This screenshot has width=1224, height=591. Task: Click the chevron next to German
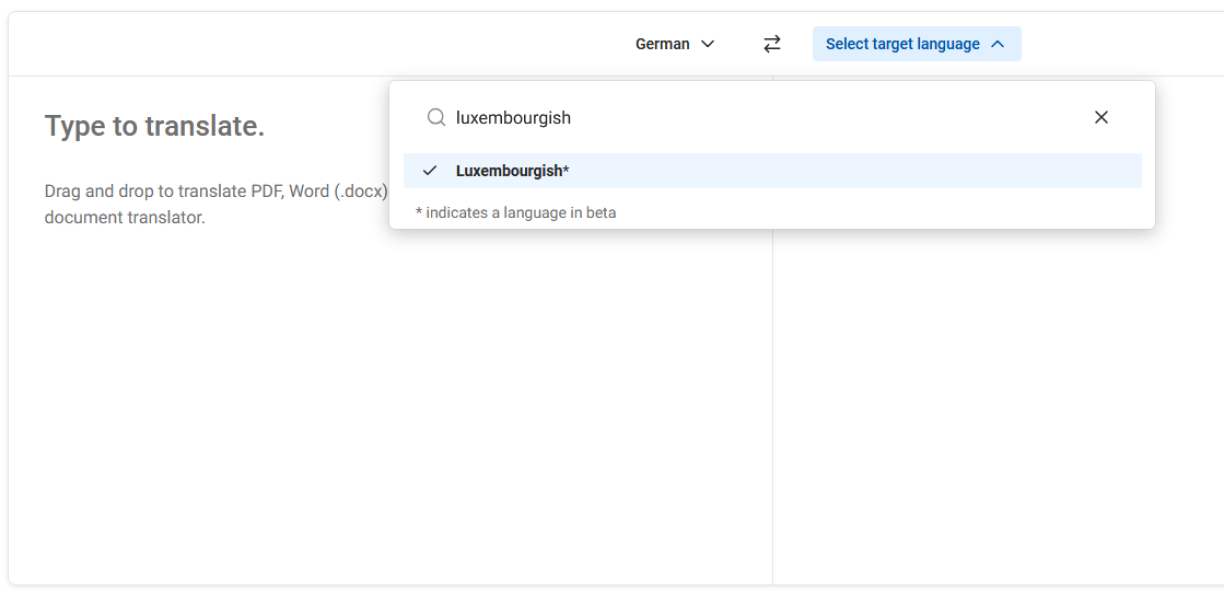[x=708, y=44]
